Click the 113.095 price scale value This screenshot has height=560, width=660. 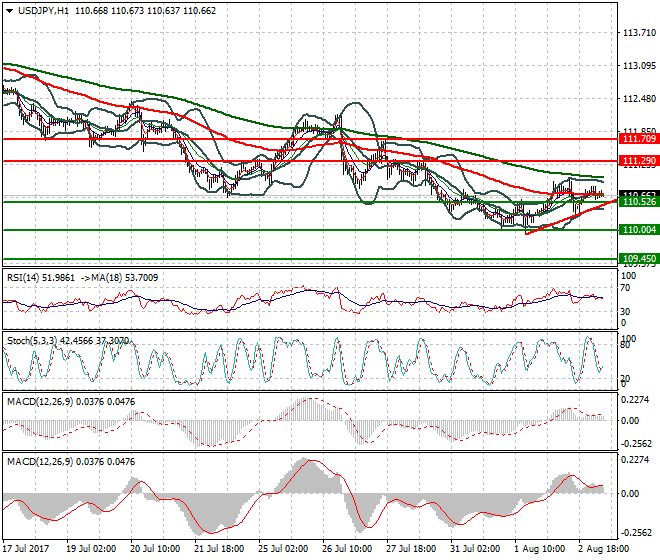click(x=639, y=66)
